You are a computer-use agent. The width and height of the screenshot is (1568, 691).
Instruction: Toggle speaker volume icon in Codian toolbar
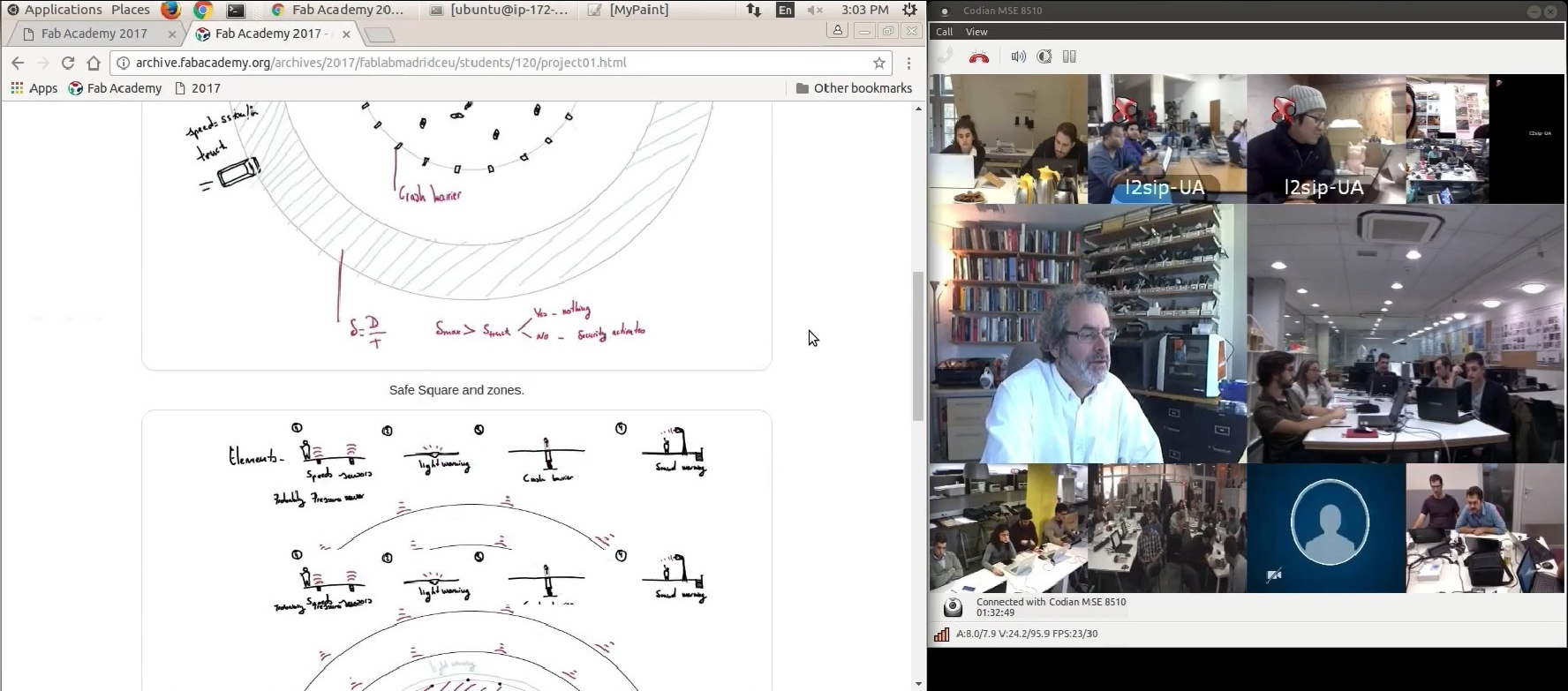tap(1018, 56)
